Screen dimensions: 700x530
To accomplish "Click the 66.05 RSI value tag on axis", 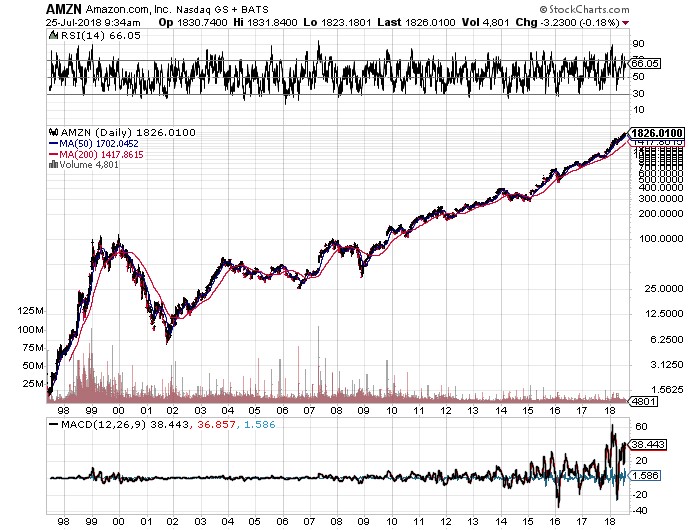I will click(x=645, y=63).
